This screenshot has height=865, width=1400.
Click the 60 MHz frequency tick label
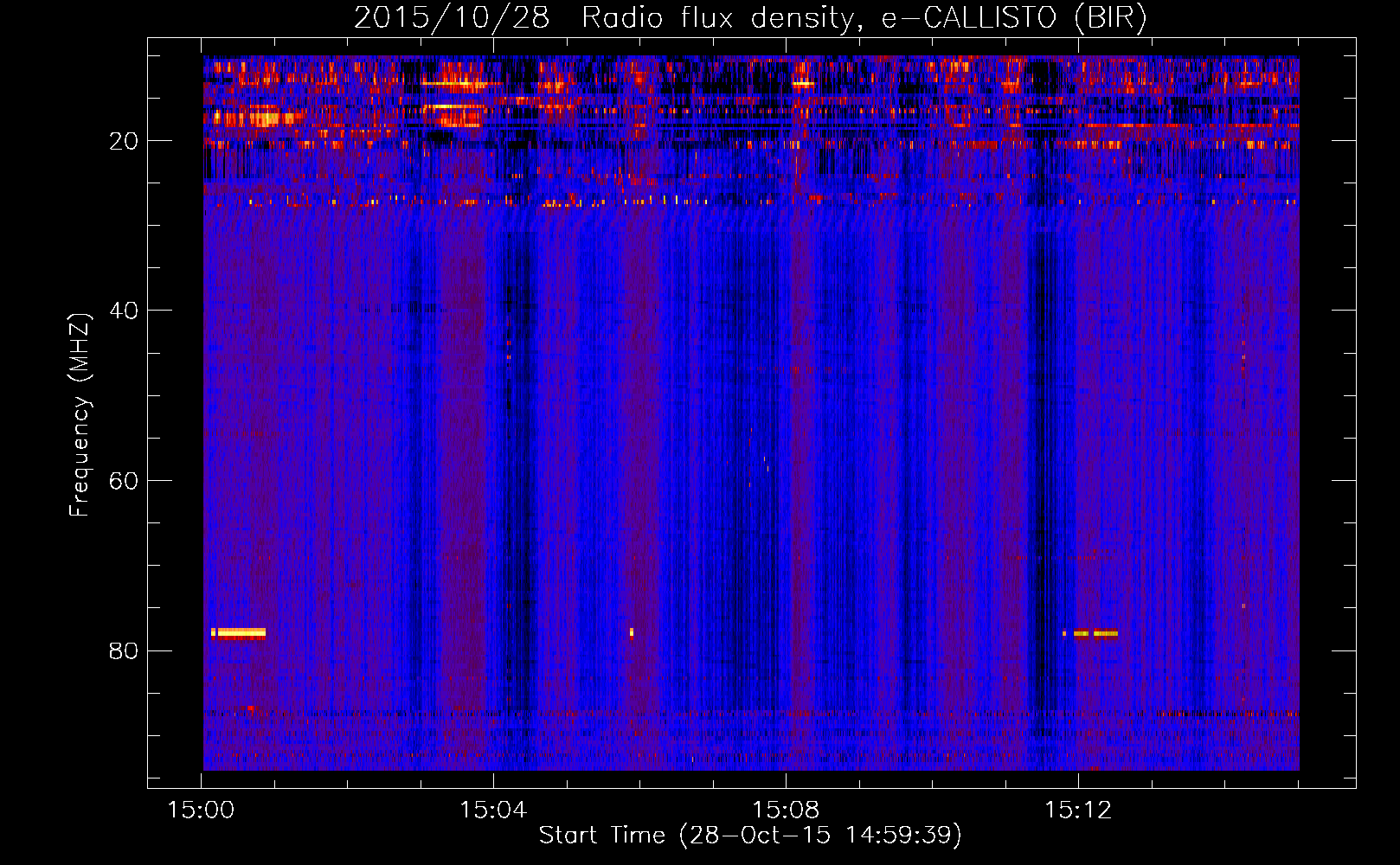(124, 481)
